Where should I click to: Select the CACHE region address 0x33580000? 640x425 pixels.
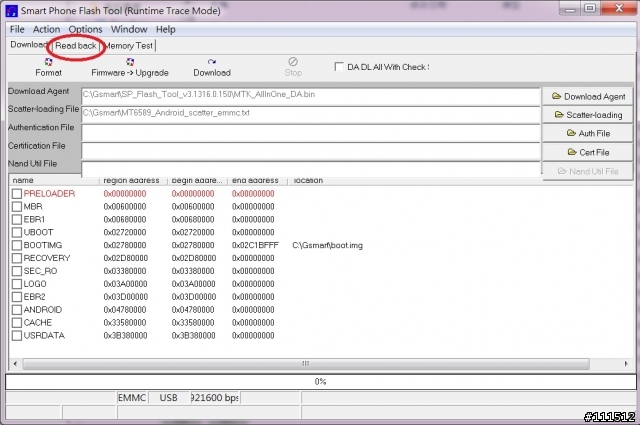(x=125, y=323)
